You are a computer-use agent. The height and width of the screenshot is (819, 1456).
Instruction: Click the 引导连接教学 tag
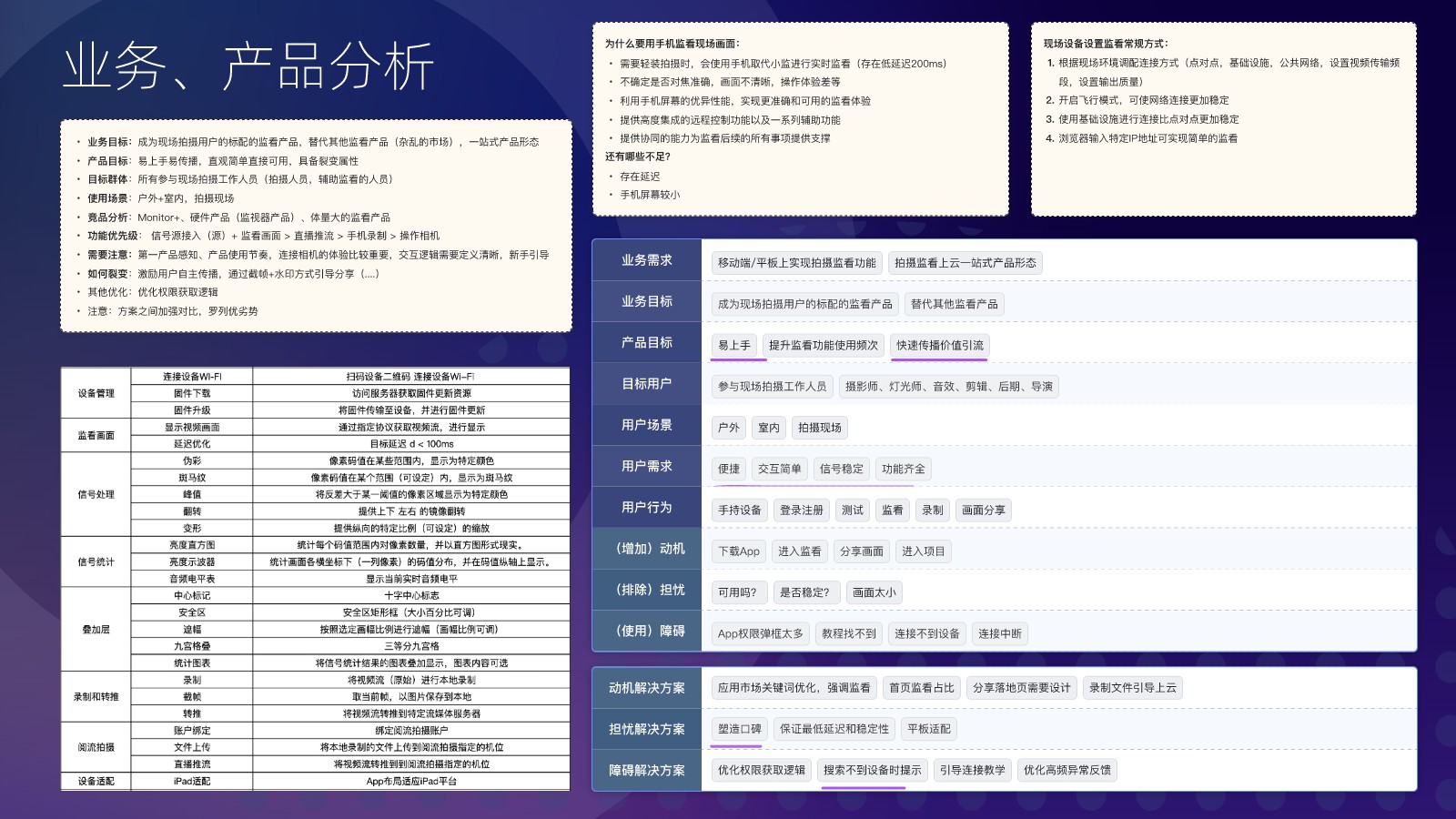tap(973, 770)
